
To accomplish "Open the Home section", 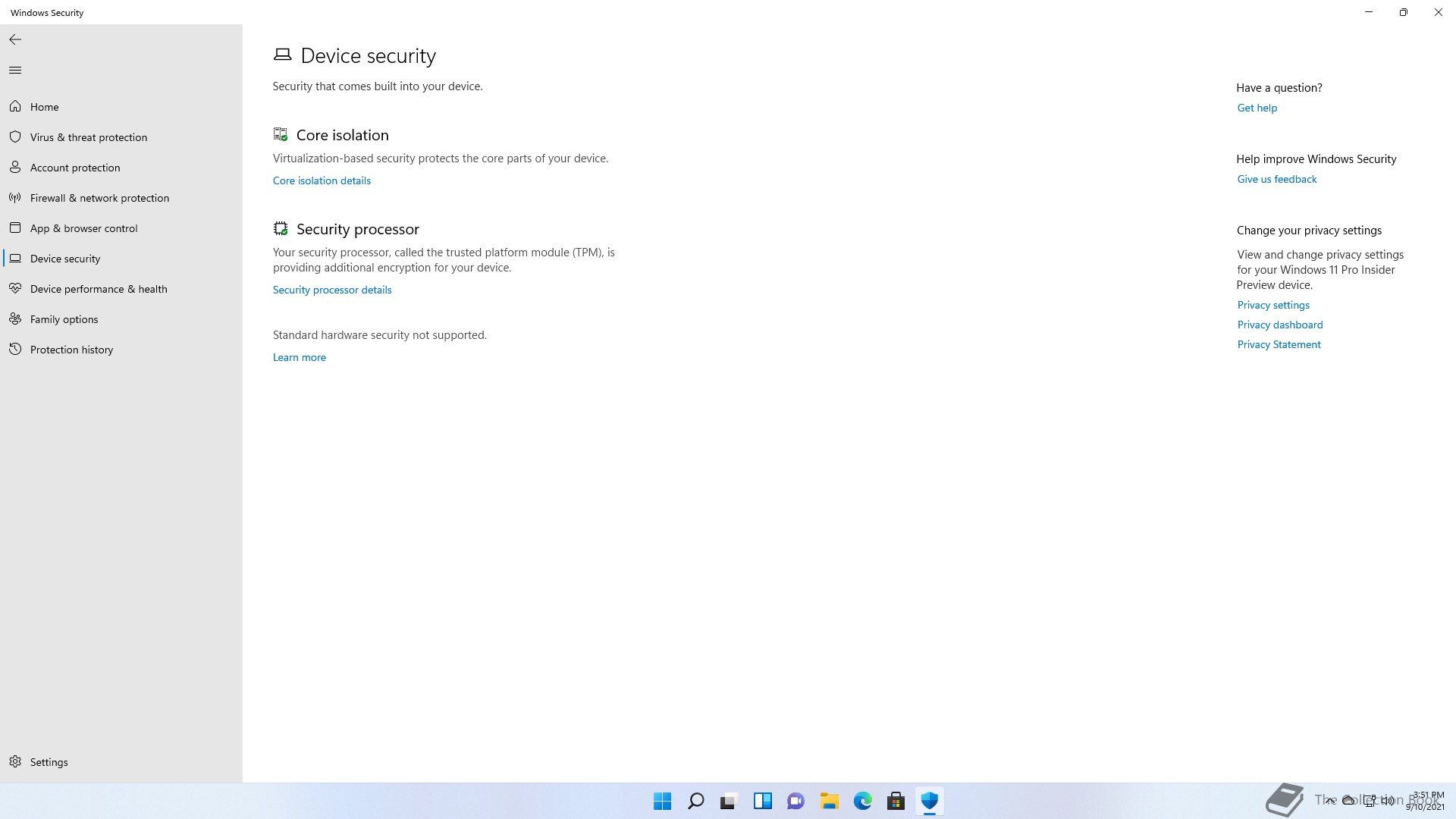I will coord(121,107).
